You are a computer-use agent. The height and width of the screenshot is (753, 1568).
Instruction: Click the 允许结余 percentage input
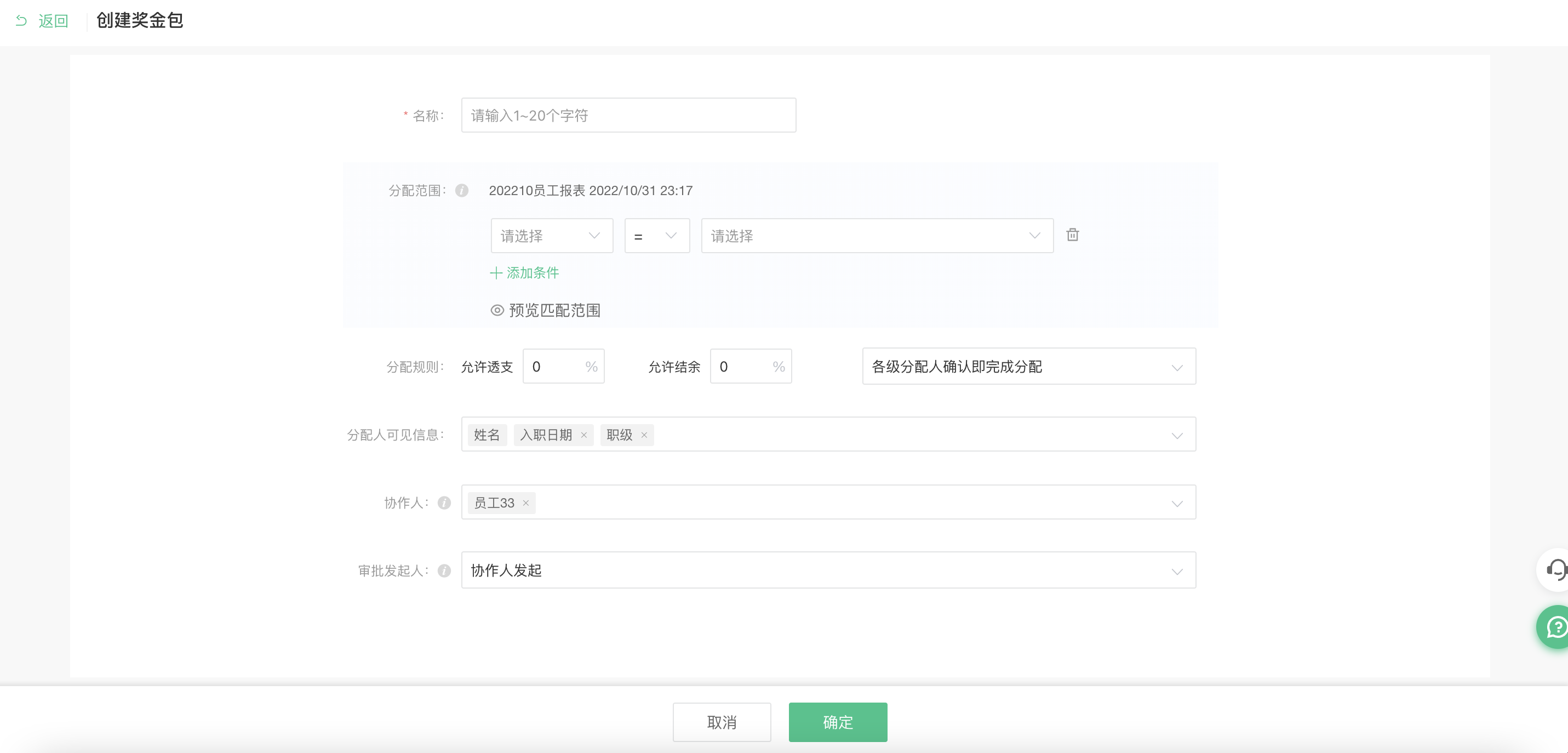751,367
